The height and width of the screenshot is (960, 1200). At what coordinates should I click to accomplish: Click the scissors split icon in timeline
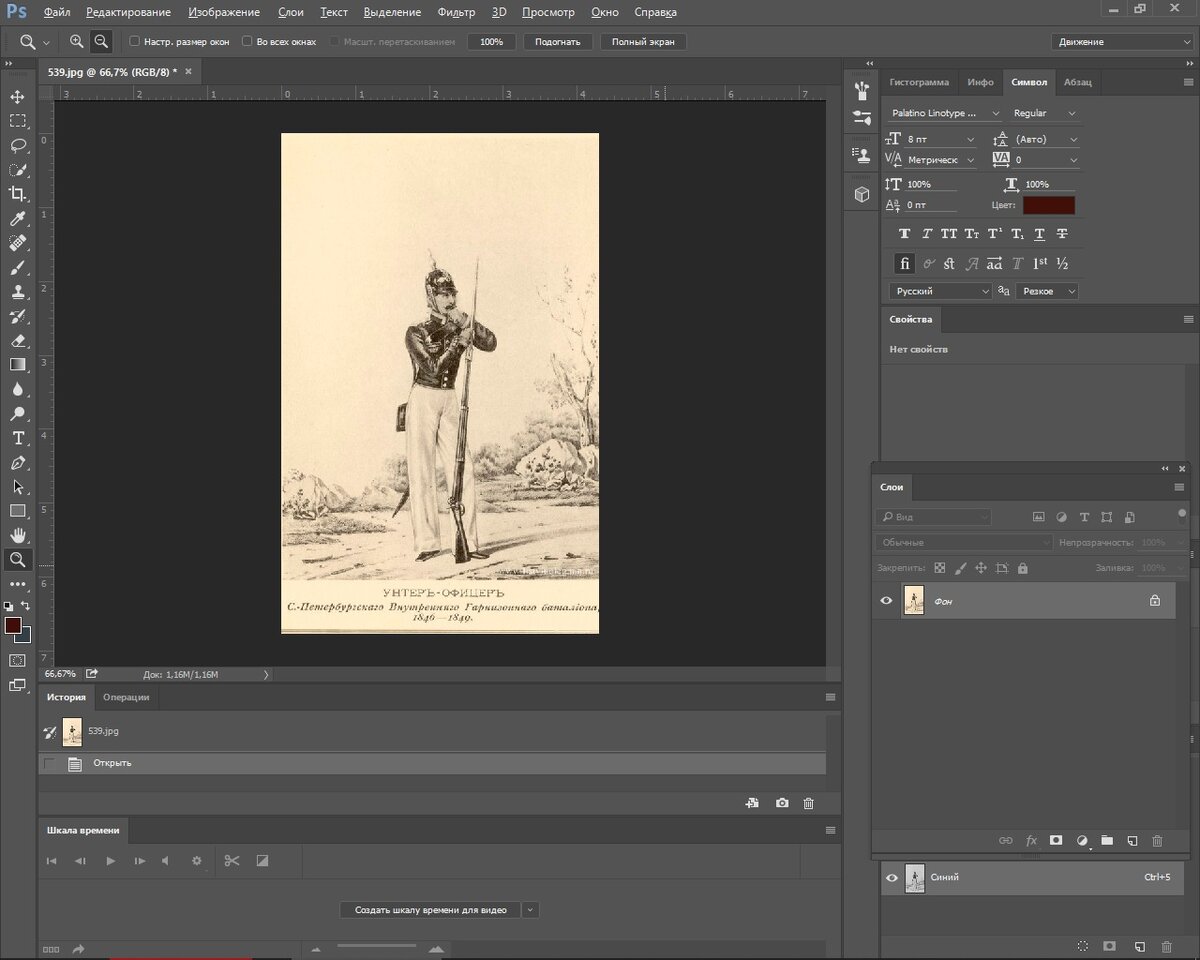click(x=232, y=860)
